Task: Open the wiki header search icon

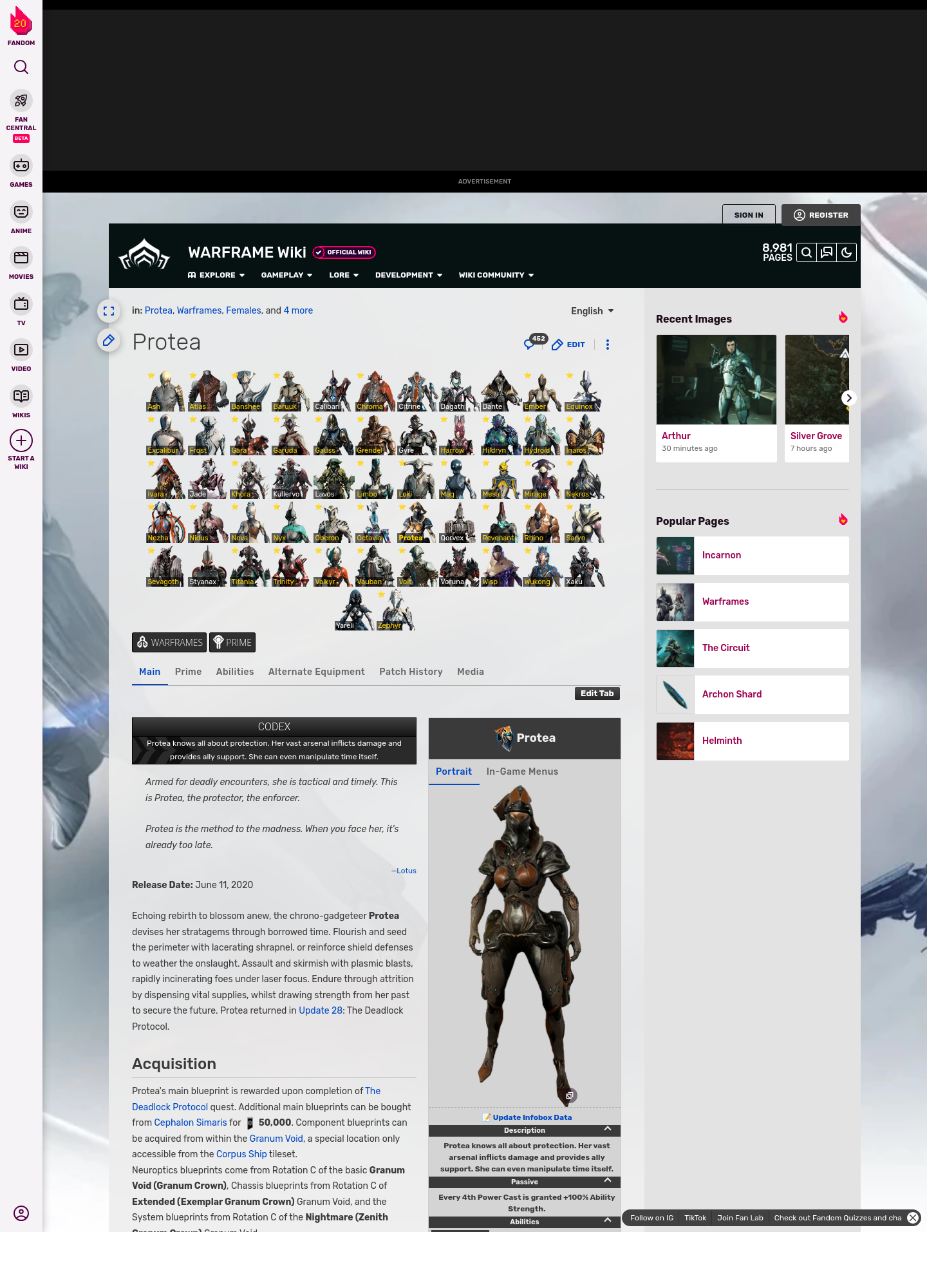Action: [x=807, y=252]
